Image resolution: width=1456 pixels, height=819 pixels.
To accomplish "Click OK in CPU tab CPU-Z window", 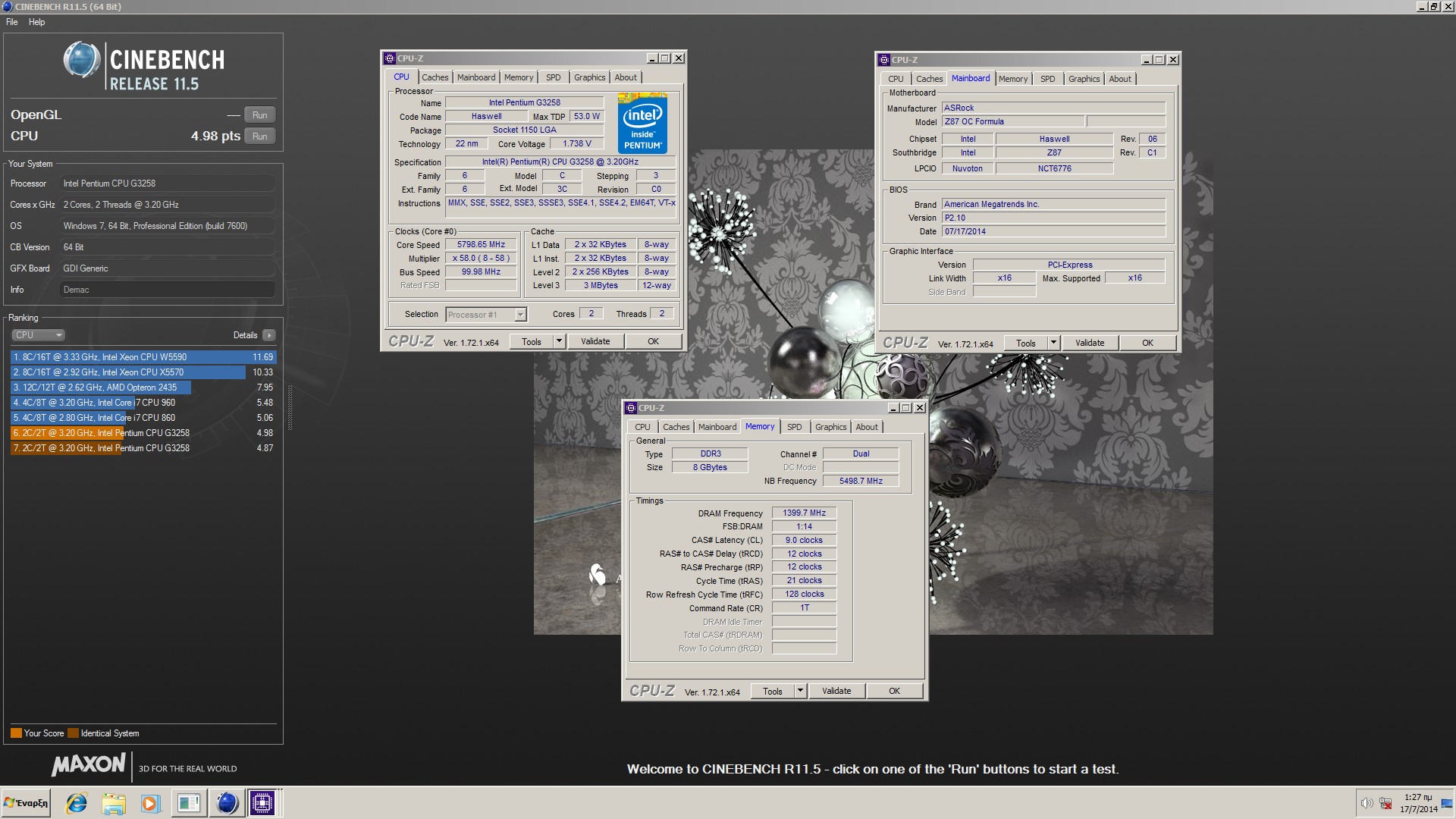I will click(653, 342).
